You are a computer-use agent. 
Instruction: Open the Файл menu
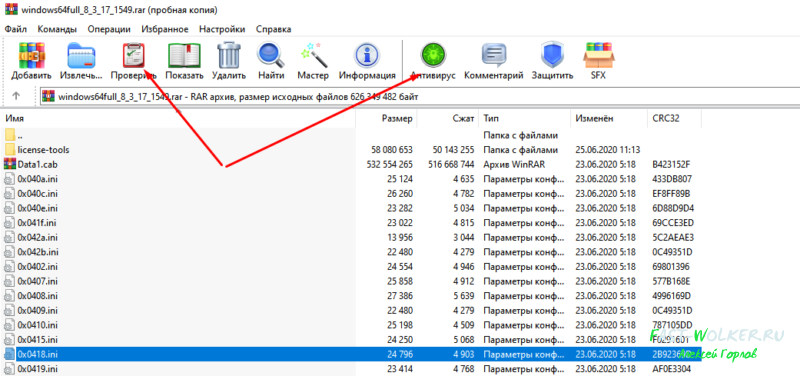click(16, 29)
